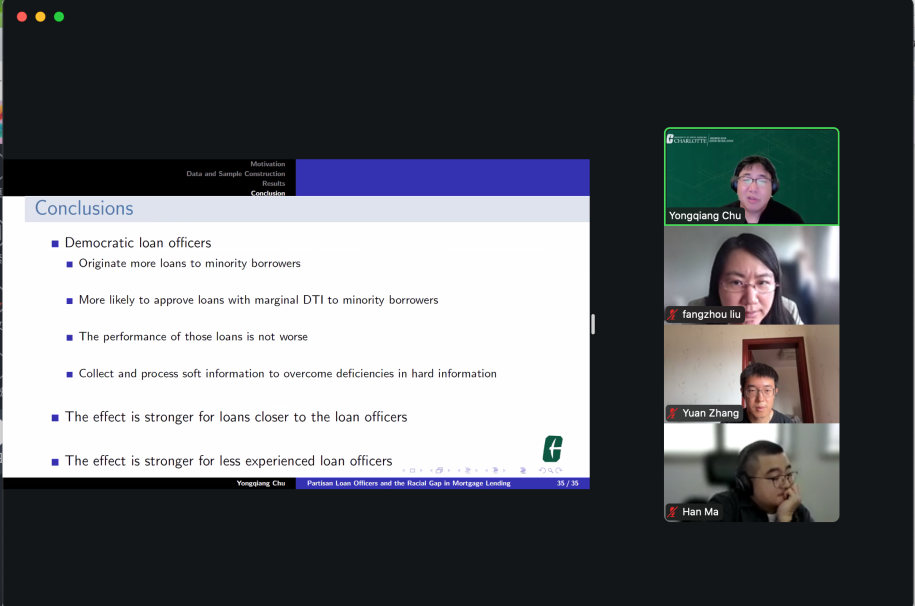This screenshot has height=606, width=915.
Task: Click the Beamer search magnifier icon
Action: [551, 470]
